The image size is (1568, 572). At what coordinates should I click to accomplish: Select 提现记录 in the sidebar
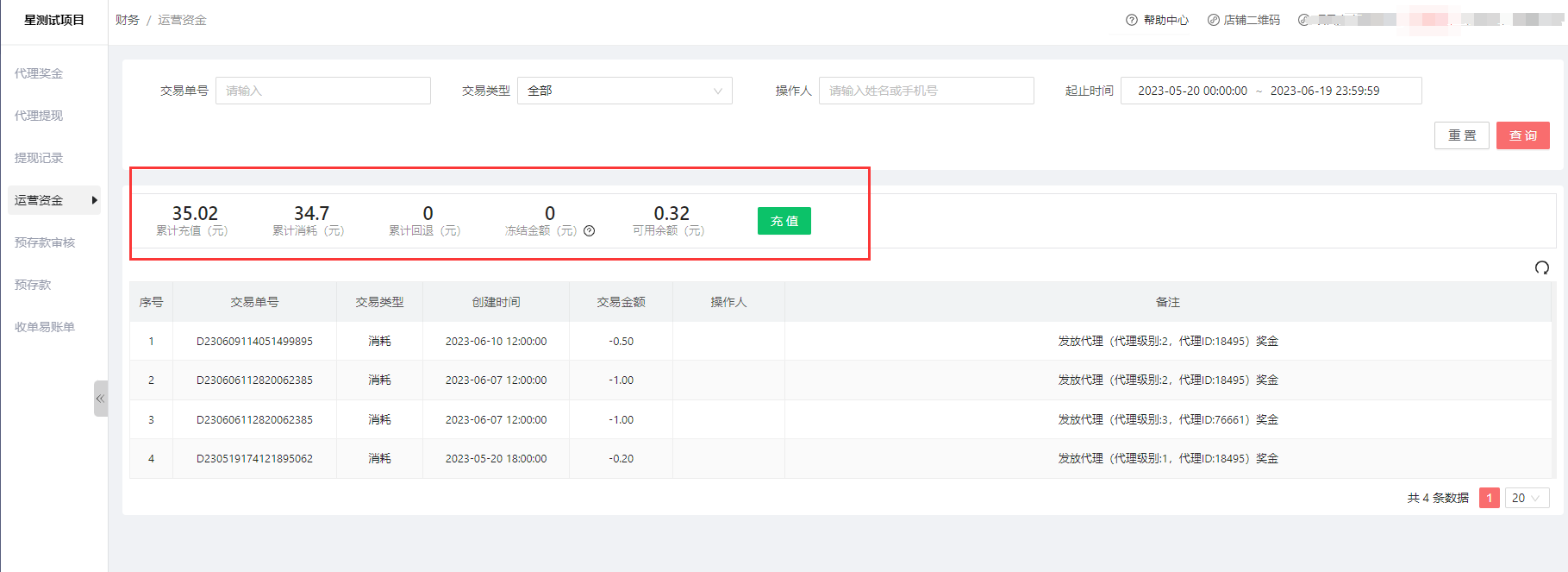tap(39, 158)
